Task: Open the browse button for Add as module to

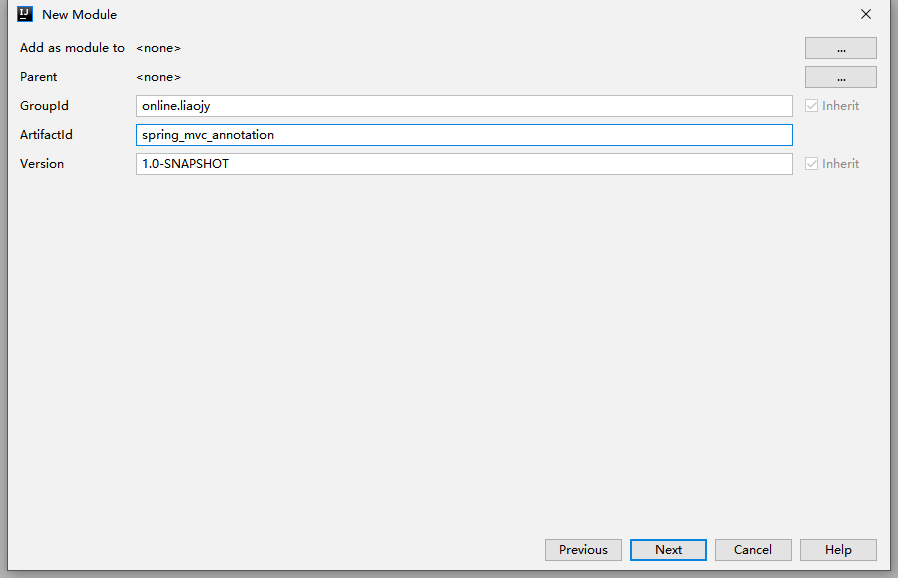Action: click(x=840, y=48)
